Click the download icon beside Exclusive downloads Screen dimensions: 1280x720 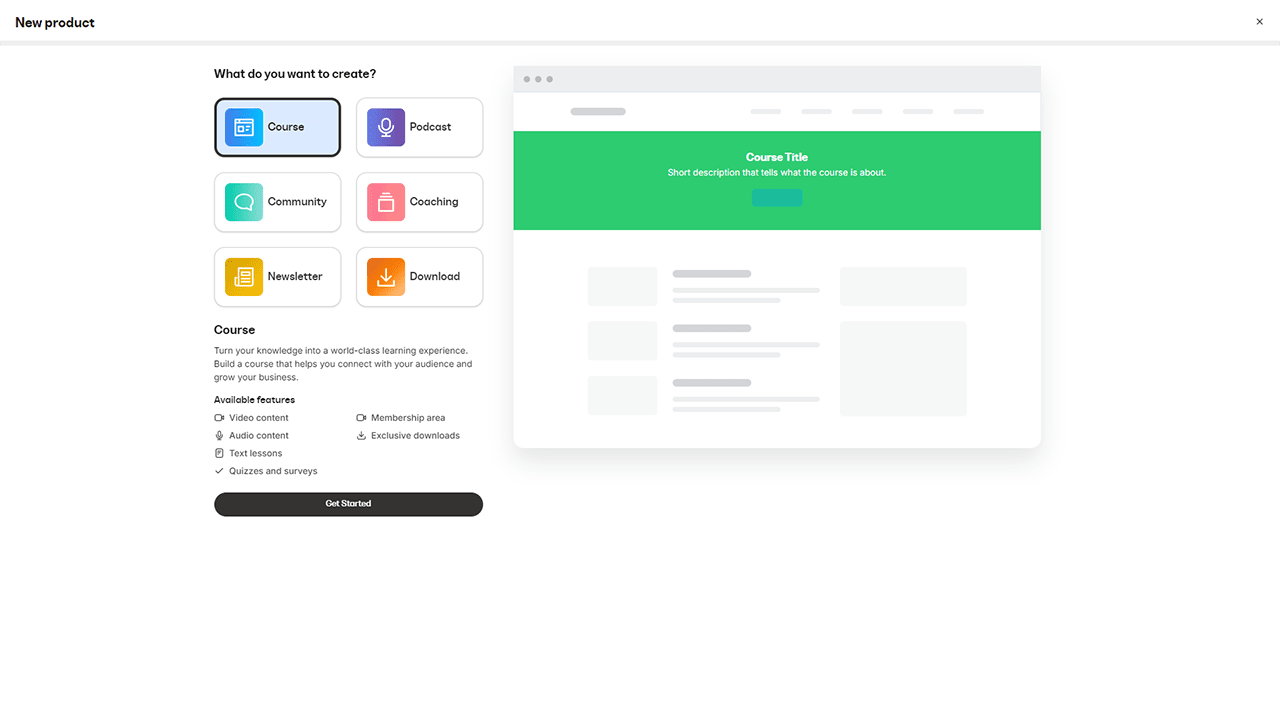coord(361,436)
